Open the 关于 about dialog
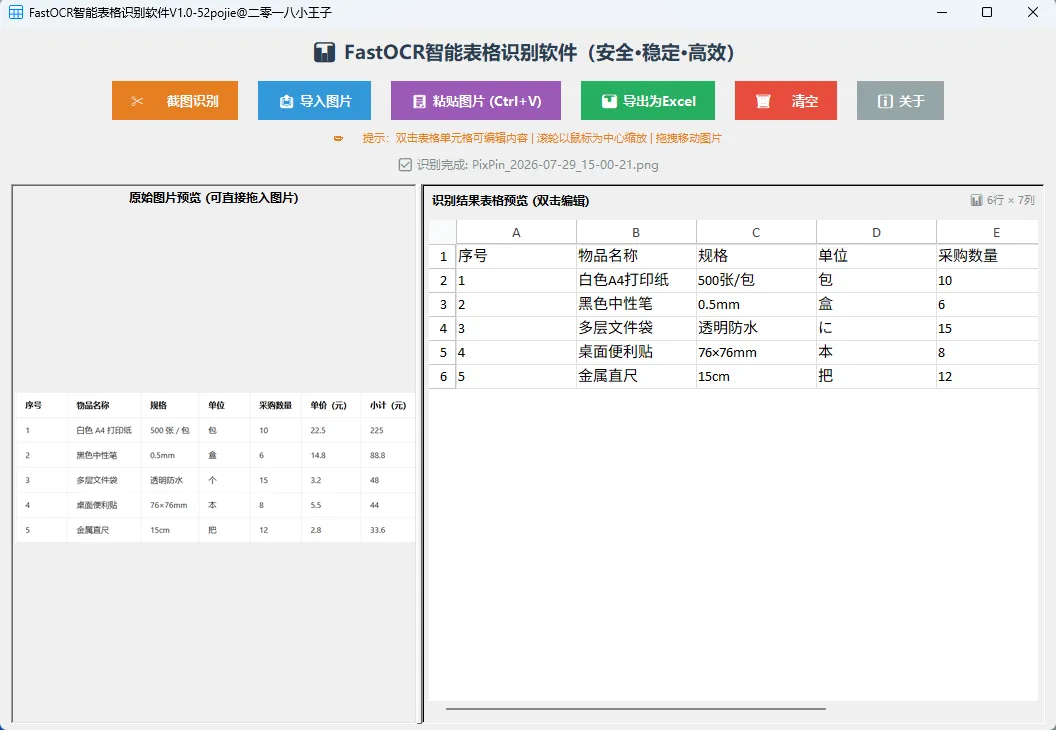The image size is (1056, 730). pyautogui.click(x=900, y=100)
